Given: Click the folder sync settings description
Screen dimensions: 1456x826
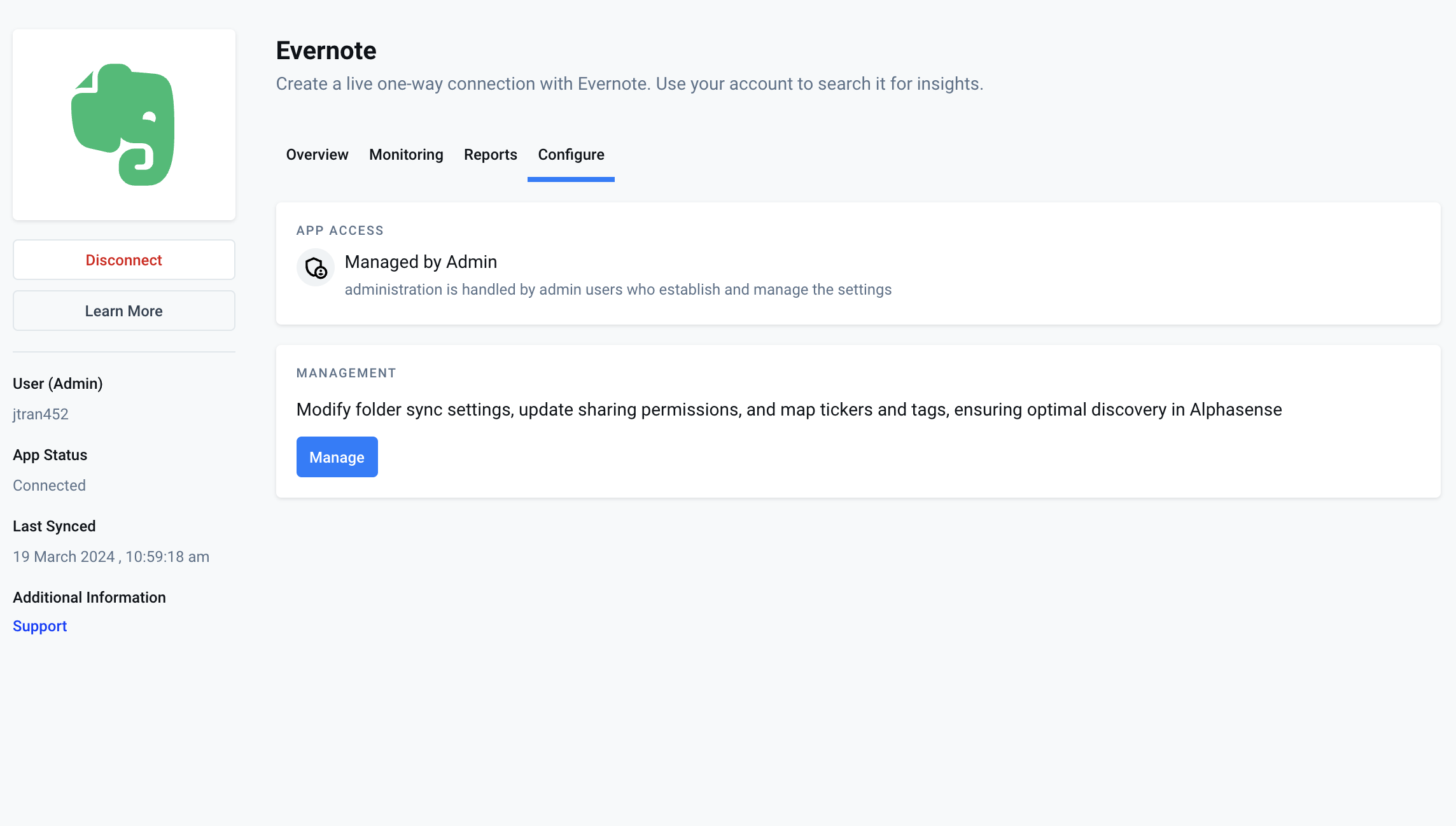Looking at the screenshot, I should (788, 410).
